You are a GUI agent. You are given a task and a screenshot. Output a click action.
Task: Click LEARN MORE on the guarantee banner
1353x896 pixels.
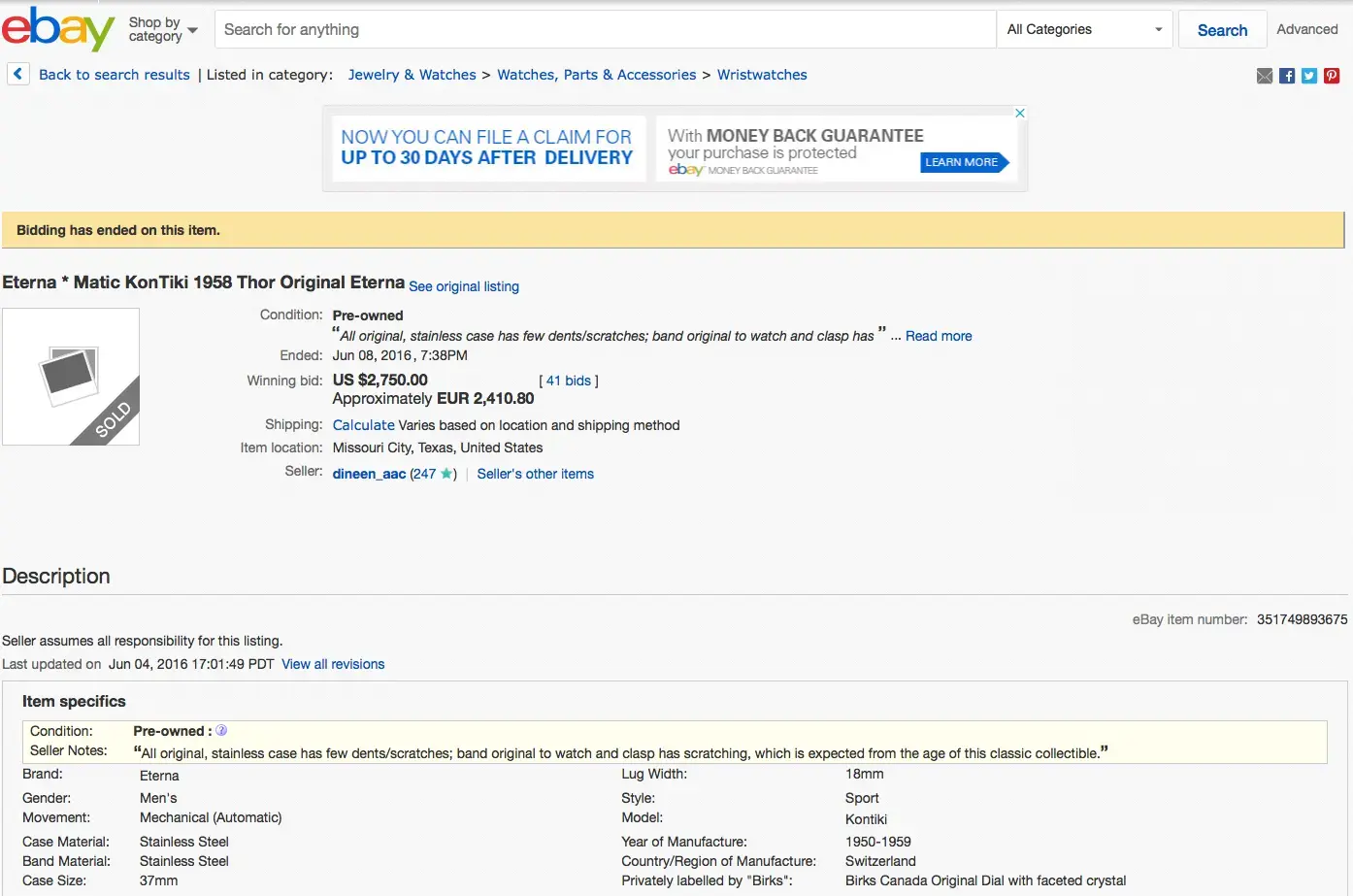tap(962, 162)
